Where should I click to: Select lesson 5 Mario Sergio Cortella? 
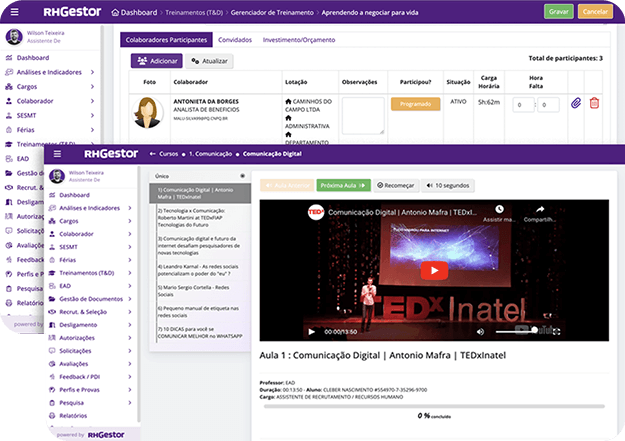[200, 291]
